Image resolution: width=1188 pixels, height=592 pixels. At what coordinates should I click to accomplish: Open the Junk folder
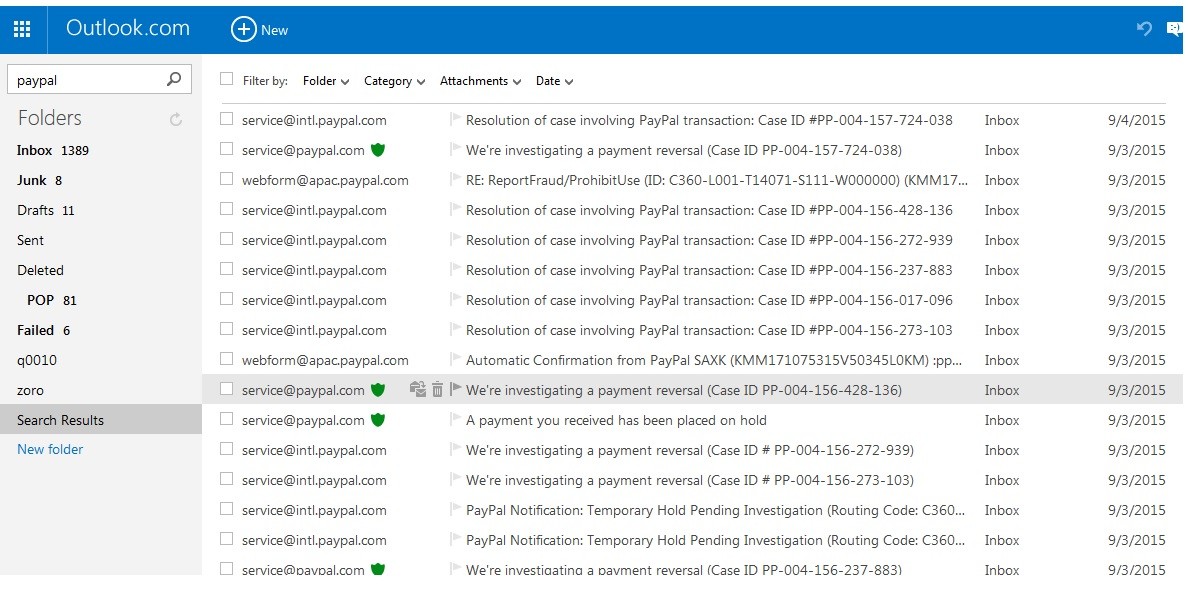click(x=32, y=180)
